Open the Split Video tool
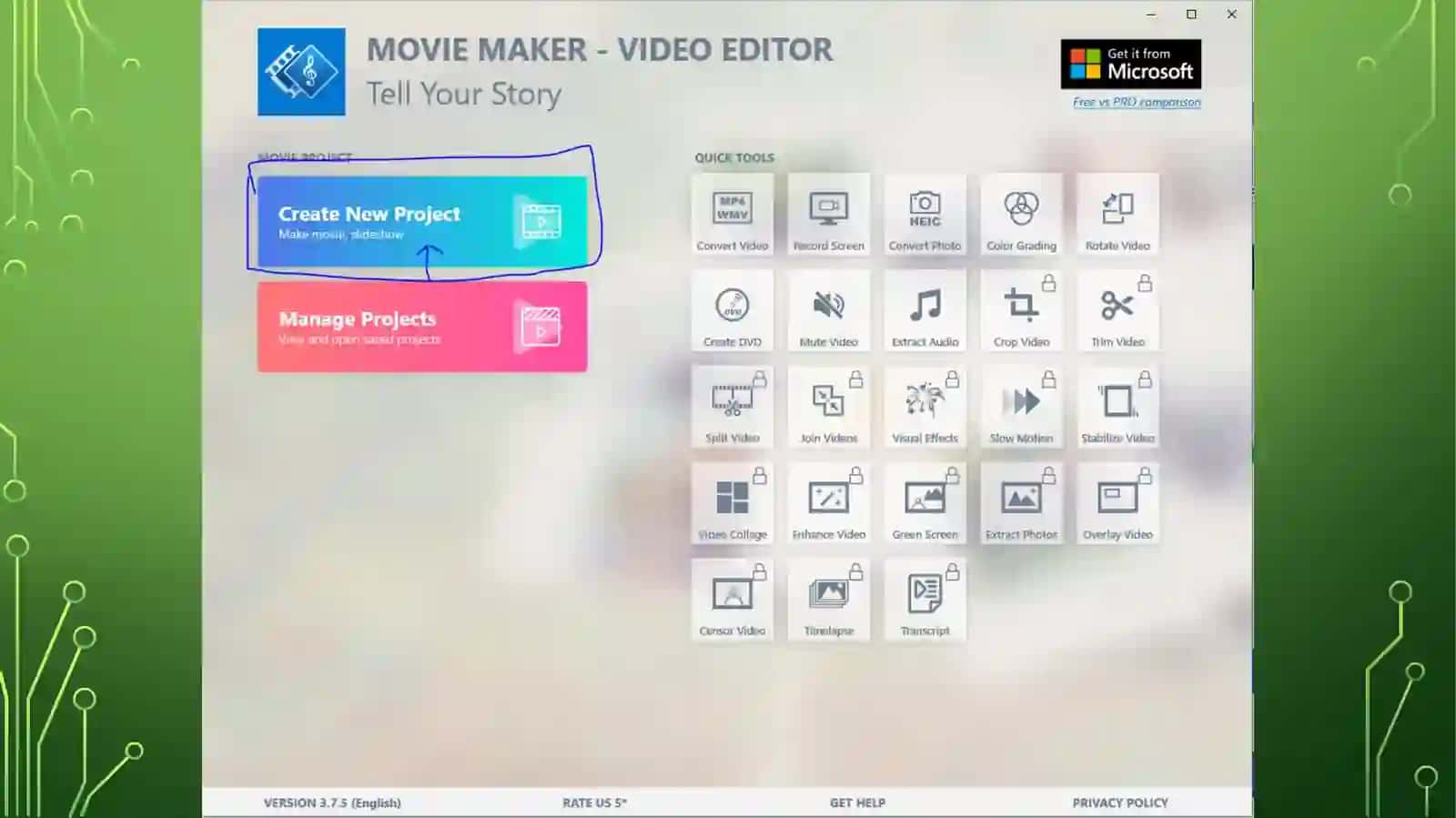The image size is (1456, 818). (733, 407)
